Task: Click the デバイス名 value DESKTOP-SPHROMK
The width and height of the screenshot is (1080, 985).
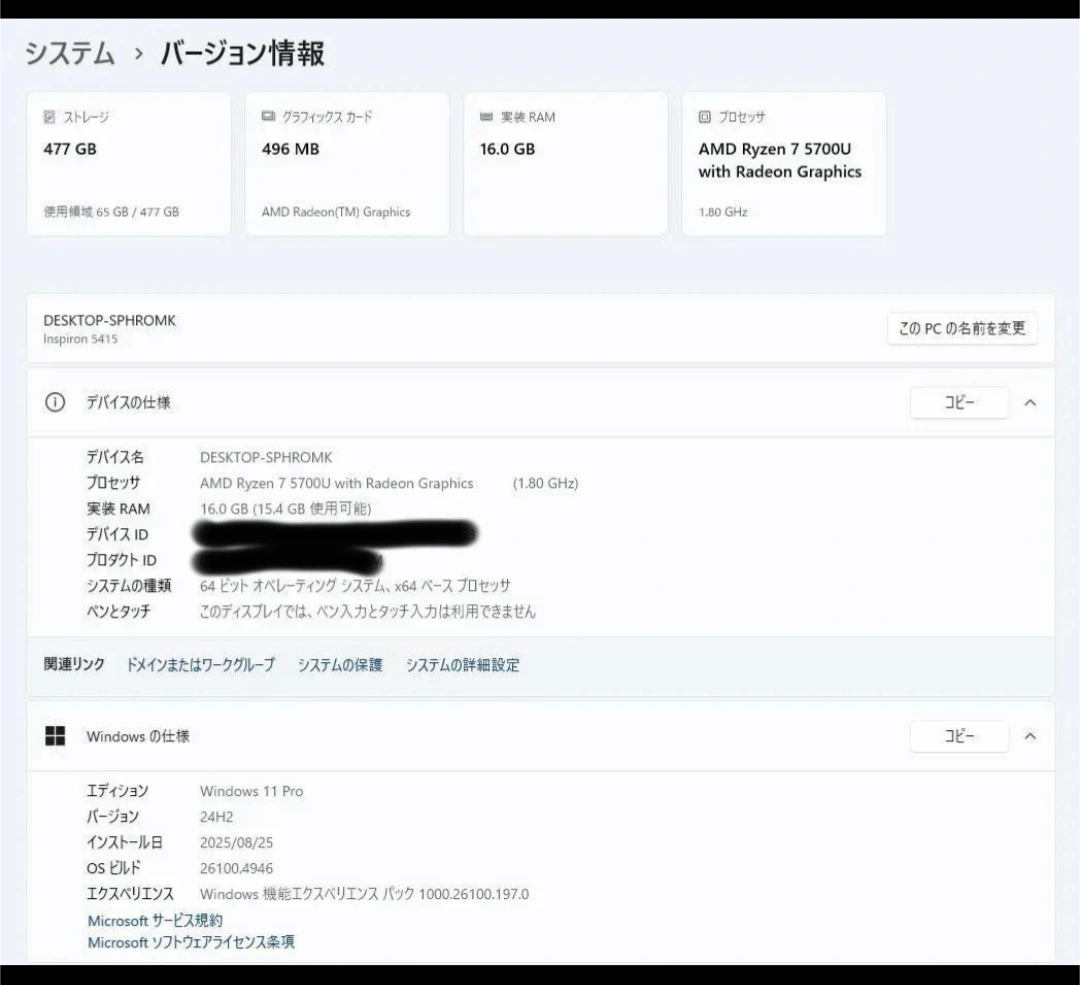Action: [x=266, y=457]
